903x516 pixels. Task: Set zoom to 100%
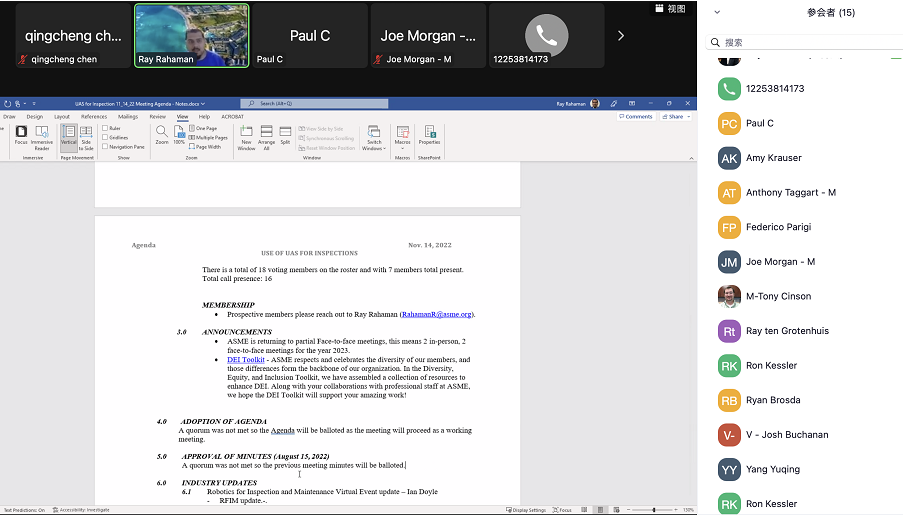[x=179, y=135]
